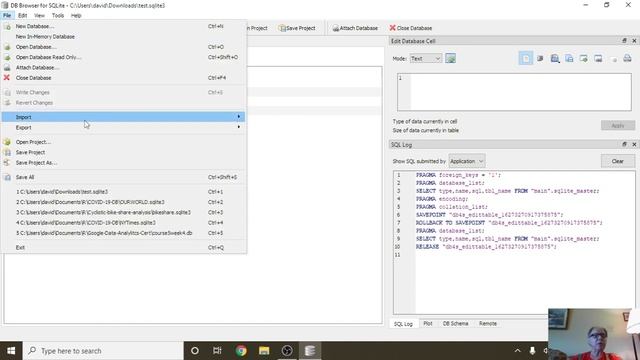Click SQL log line PRAGMA encoding
The width and height of the screenshot is (640, 360).
coord(442,199)
